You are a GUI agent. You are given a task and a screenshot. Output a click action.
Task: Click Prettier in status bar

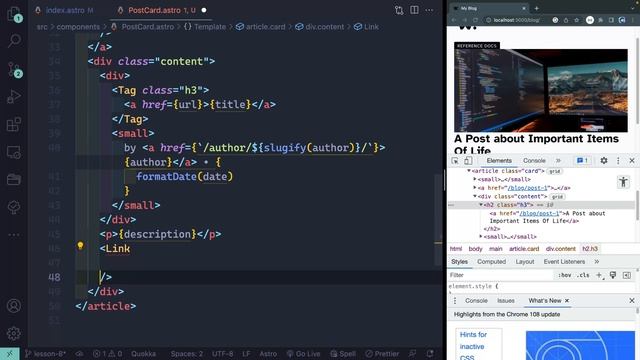382,353
